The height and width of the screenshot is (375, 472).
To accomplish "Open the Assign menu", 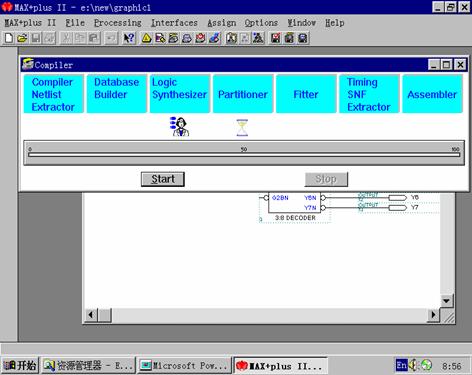I will click(x=221, y=23).
